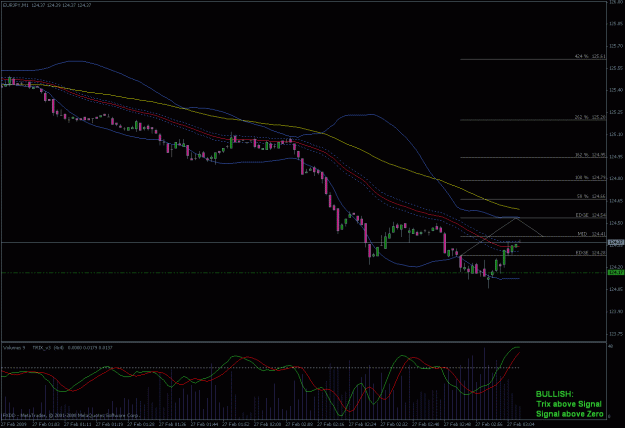
Task: Click 125.25 on the price axis
Action: (616, 112)
